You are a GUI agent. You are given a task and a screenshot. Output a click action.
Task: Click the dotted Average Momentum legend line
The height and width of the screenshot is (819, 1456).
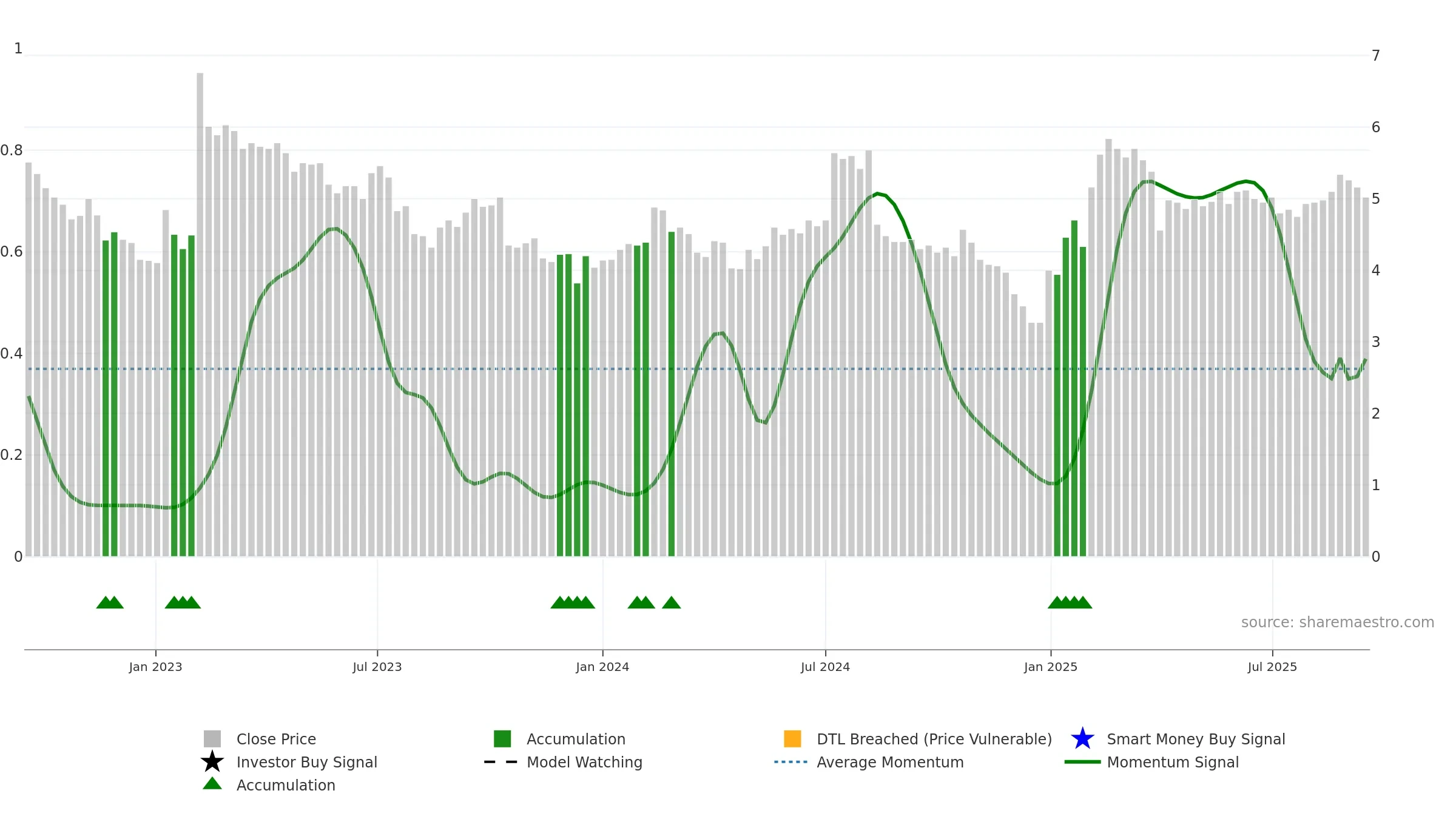pos(791,762)
